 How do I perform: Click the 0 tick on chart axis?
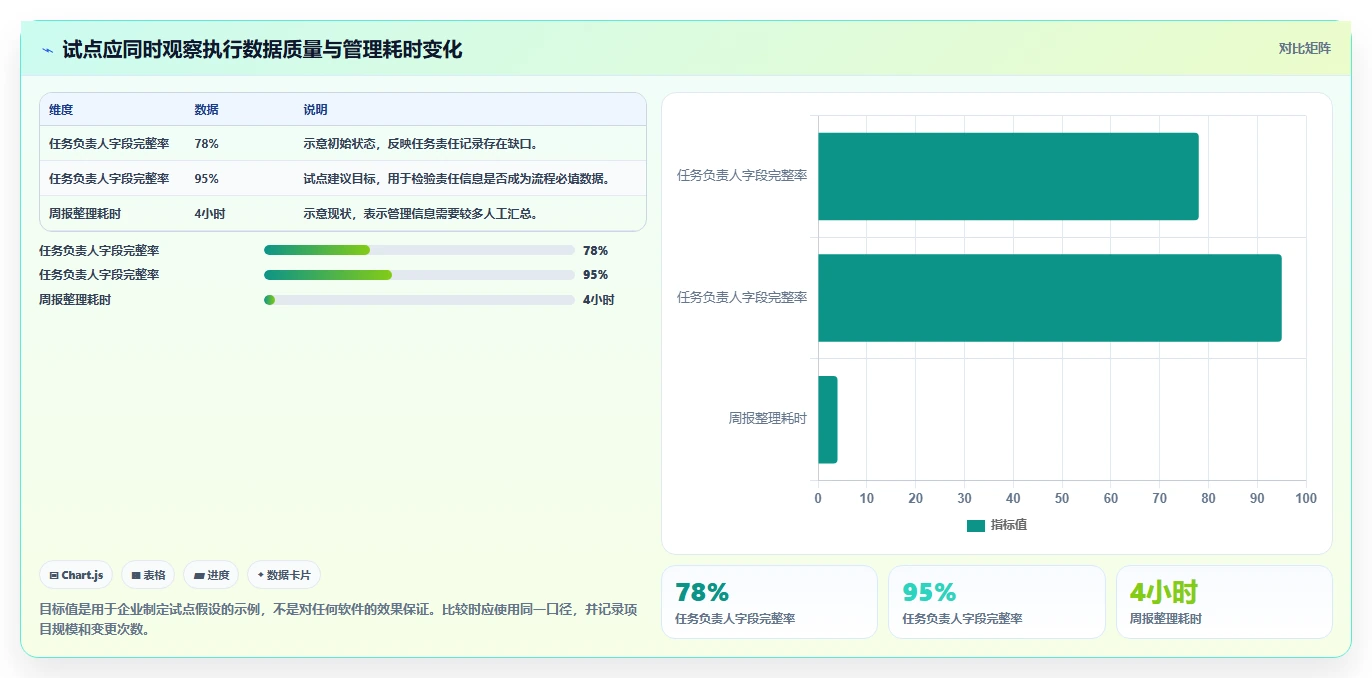[x=818, y=498]
